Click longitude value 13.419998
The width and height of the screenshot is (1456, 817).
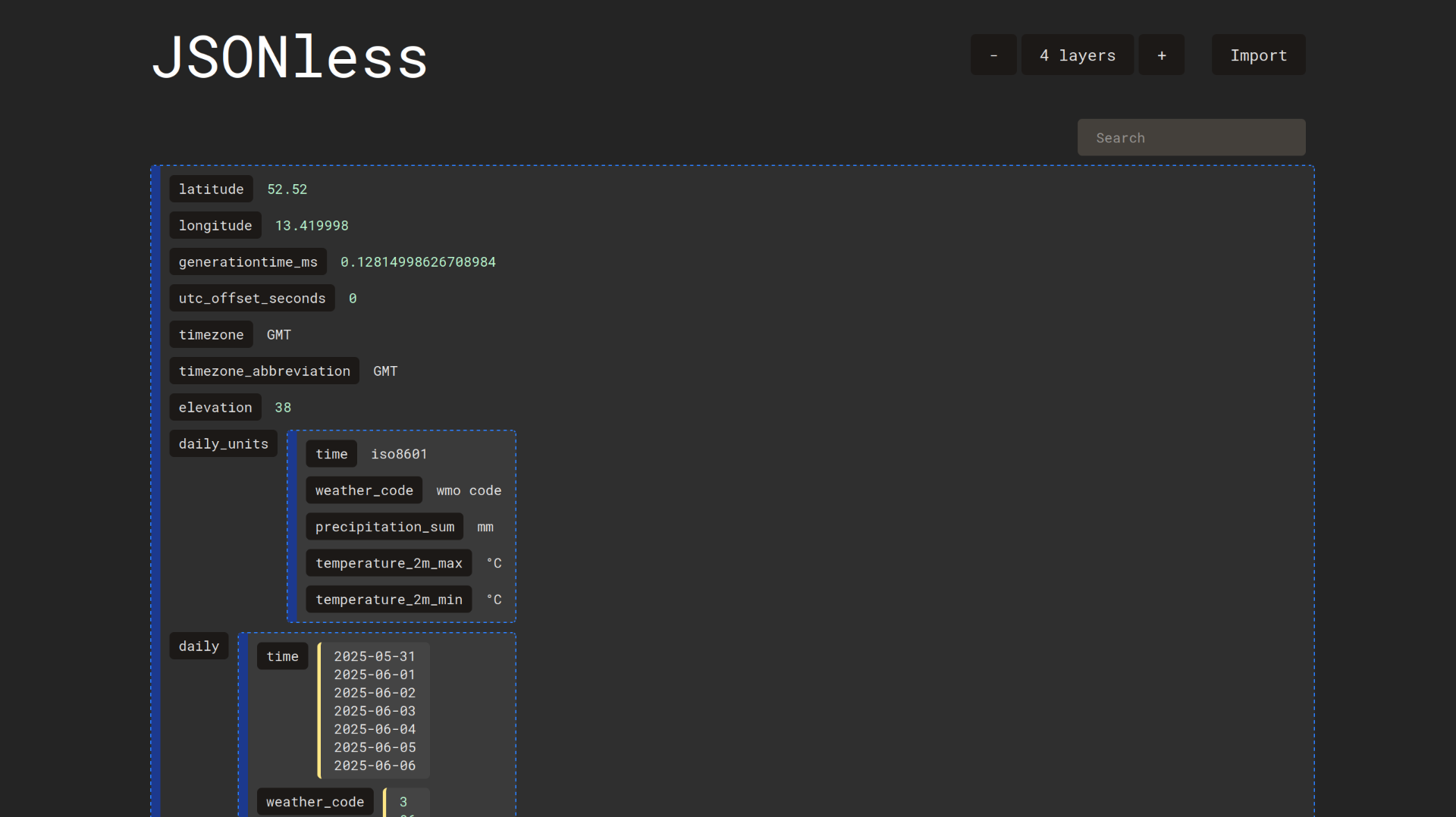pos(312,225)
